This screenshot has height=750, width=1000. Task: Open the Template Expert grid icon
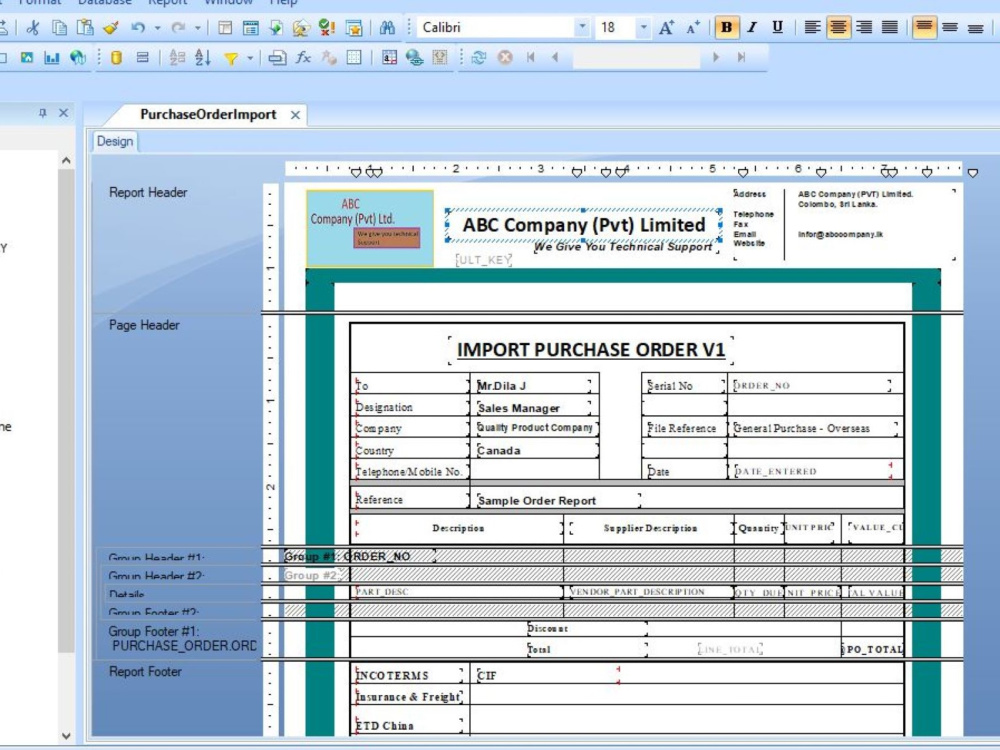[x=354, y=57]
